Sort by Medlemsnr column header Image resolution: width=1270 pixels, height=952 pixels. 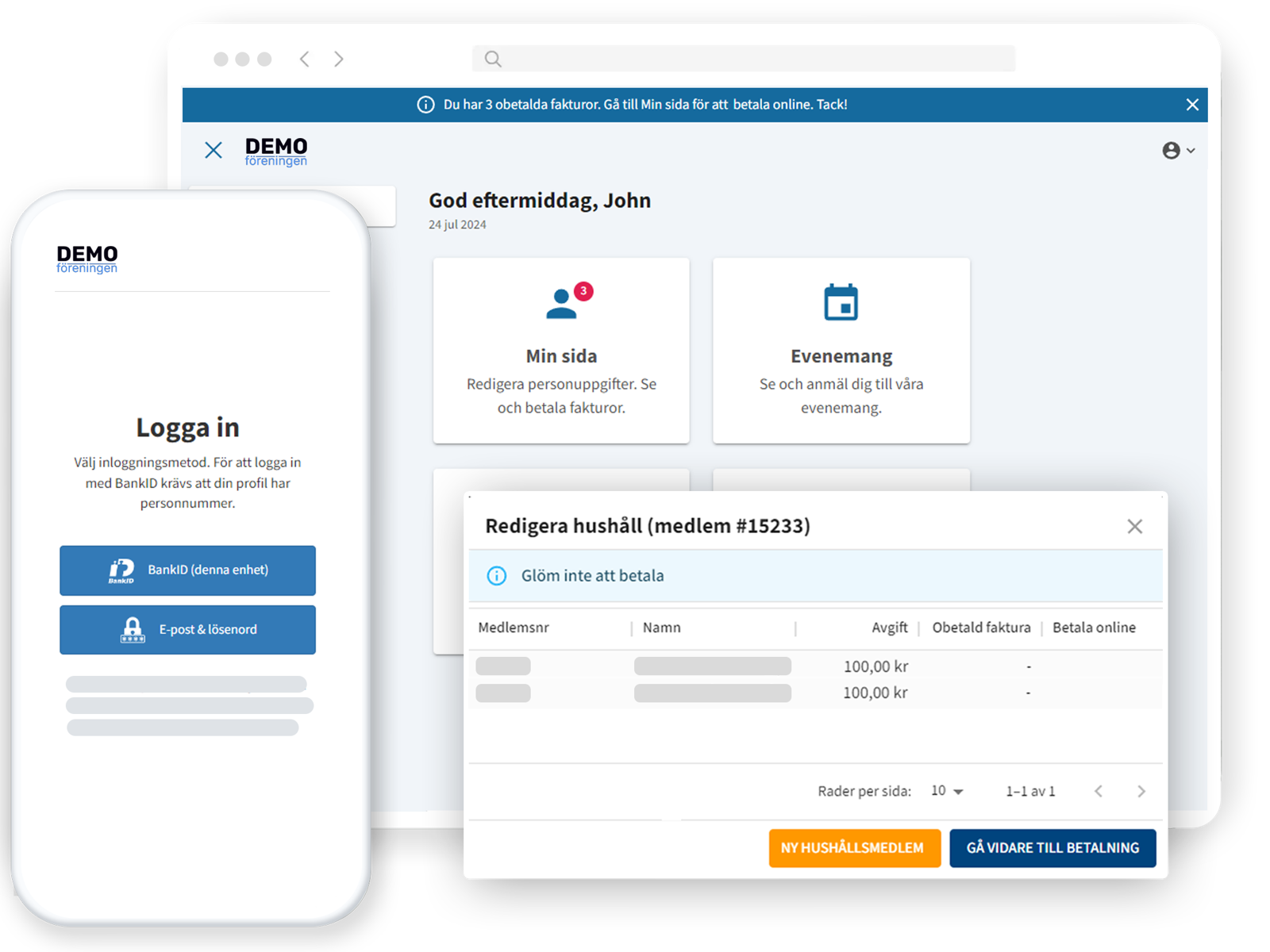pyautogui.click(x=514, y=628)
